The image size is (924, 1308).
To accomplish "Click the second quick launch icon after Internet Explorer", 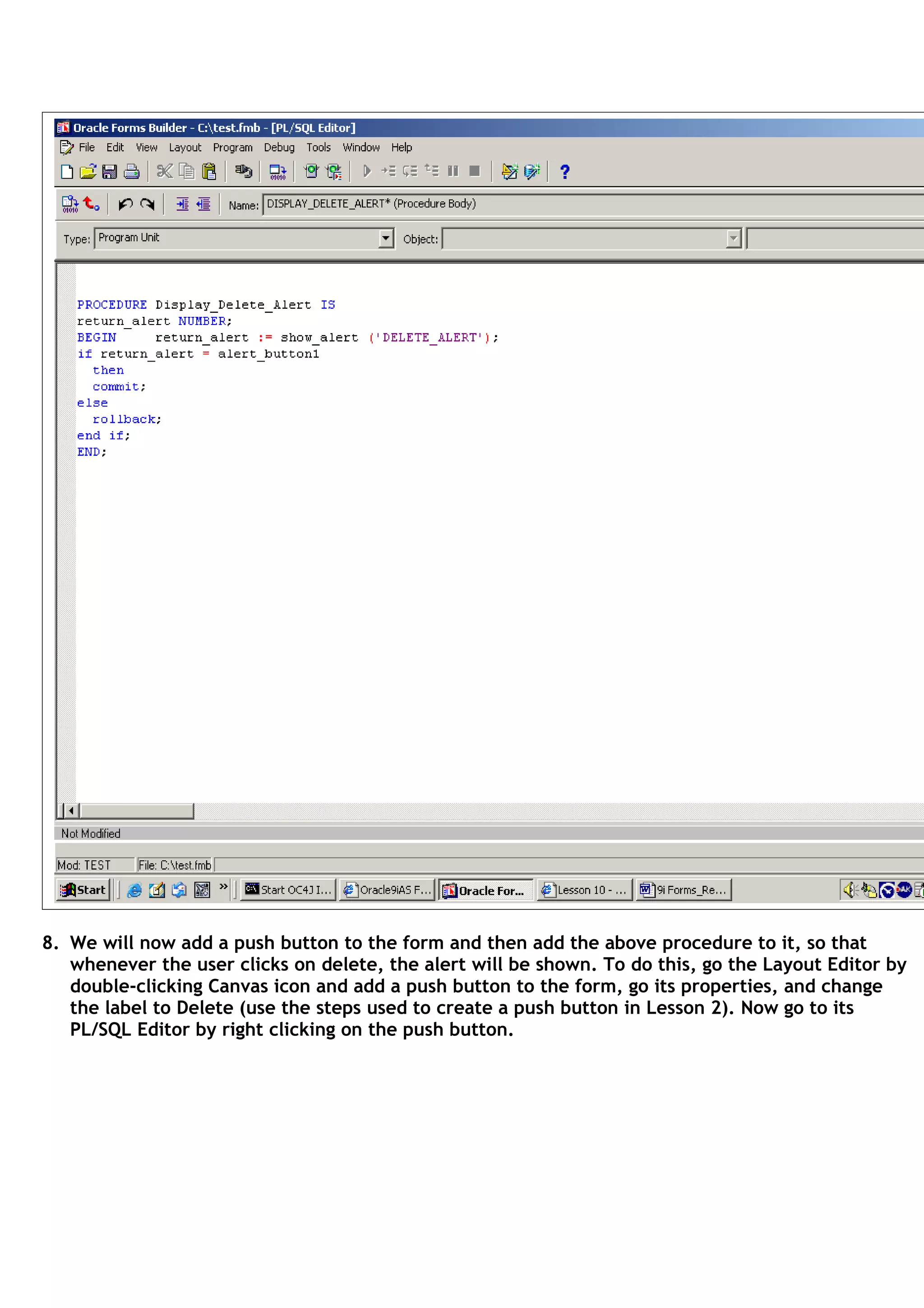I will [179, 890].
